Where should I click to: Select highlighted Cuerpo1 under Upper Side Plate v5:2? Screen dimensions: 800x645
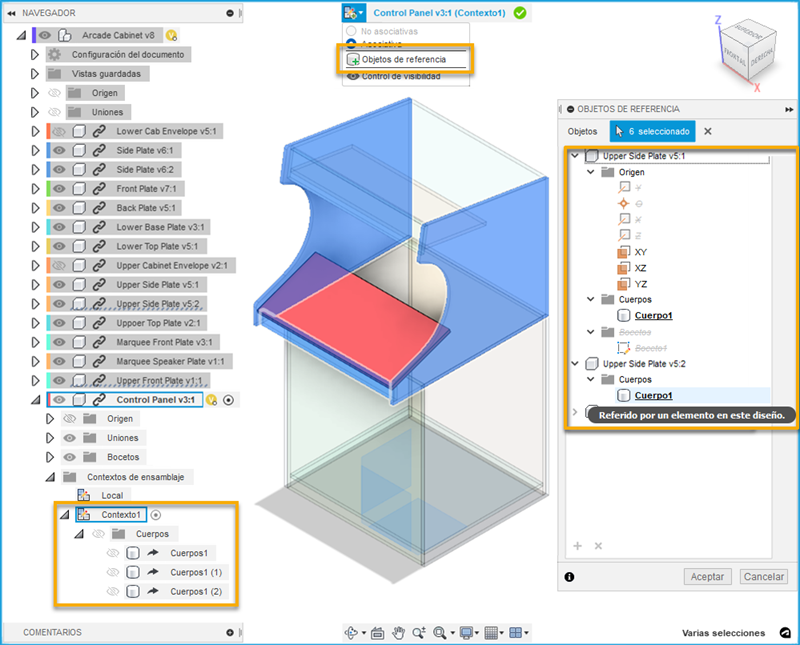[654, 395]
